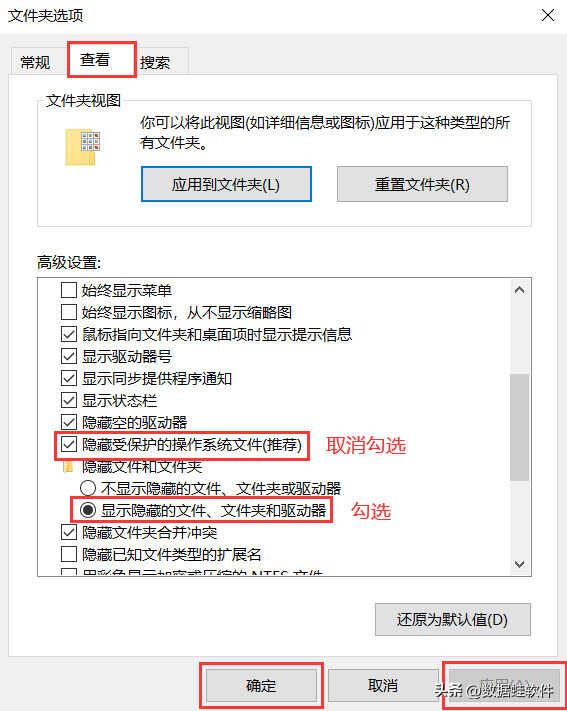Screen dimensions: 567x711
Task: Click 重置文件夹(R) button
Action: point(422,184)
